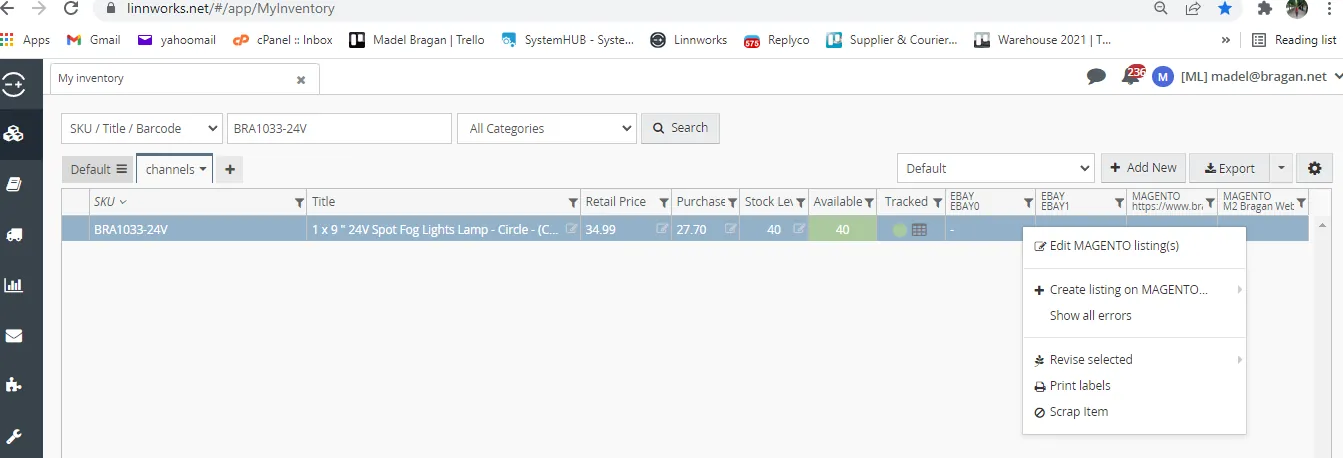This screenshot has width=1343, height=458.
Task: Open the Apps bookmarks shortcut
Action: point(26,40)
